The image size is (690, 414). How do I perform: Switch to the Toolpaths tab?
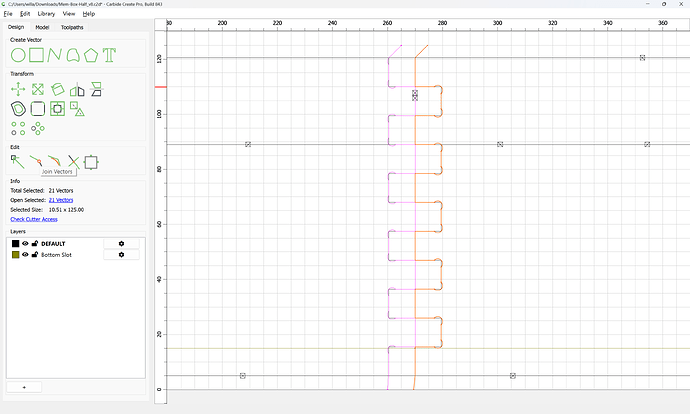click(x=72, y=27)
